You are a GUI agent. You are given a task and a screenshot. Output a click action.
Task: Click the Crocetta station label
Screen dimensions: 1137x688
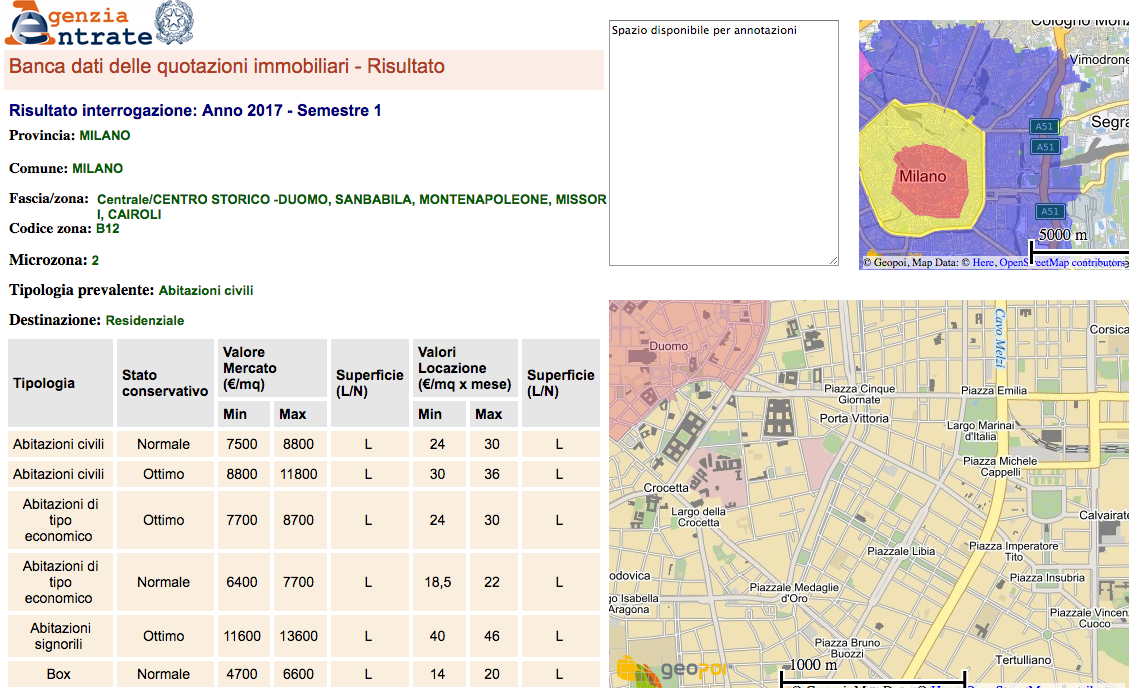[666, 488]
